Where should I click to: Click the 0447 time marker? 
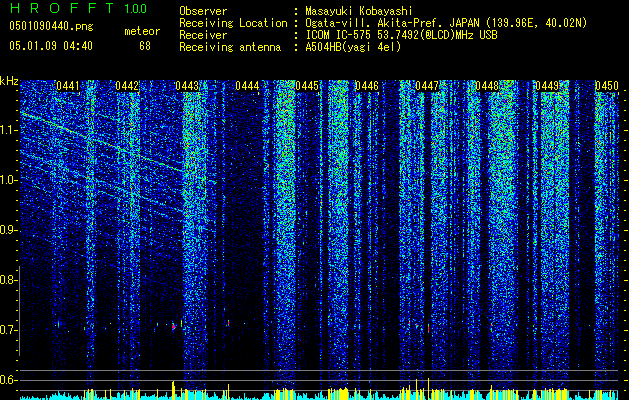click(427, 86)
